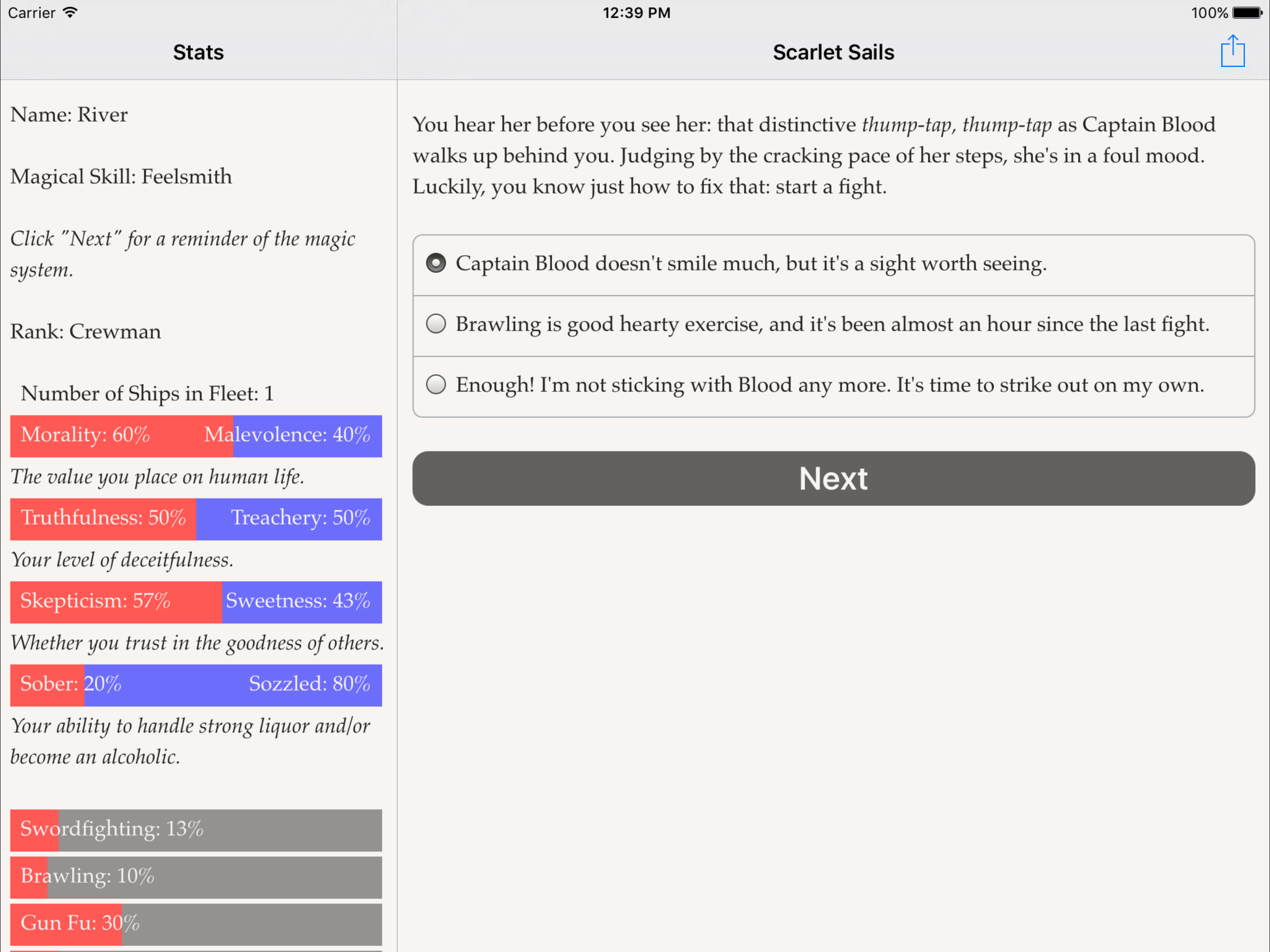
Task: Tap the Name: River stat line
Action: (x=69, y=115)
